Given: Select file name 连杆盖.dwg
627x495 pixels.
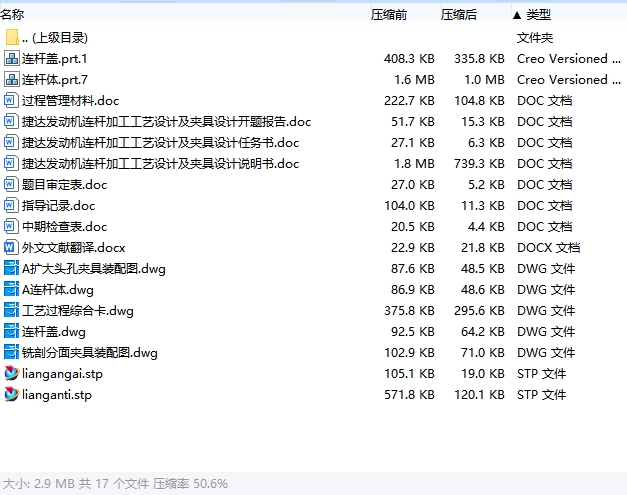Looking at the screenshot, I should 54,331.
